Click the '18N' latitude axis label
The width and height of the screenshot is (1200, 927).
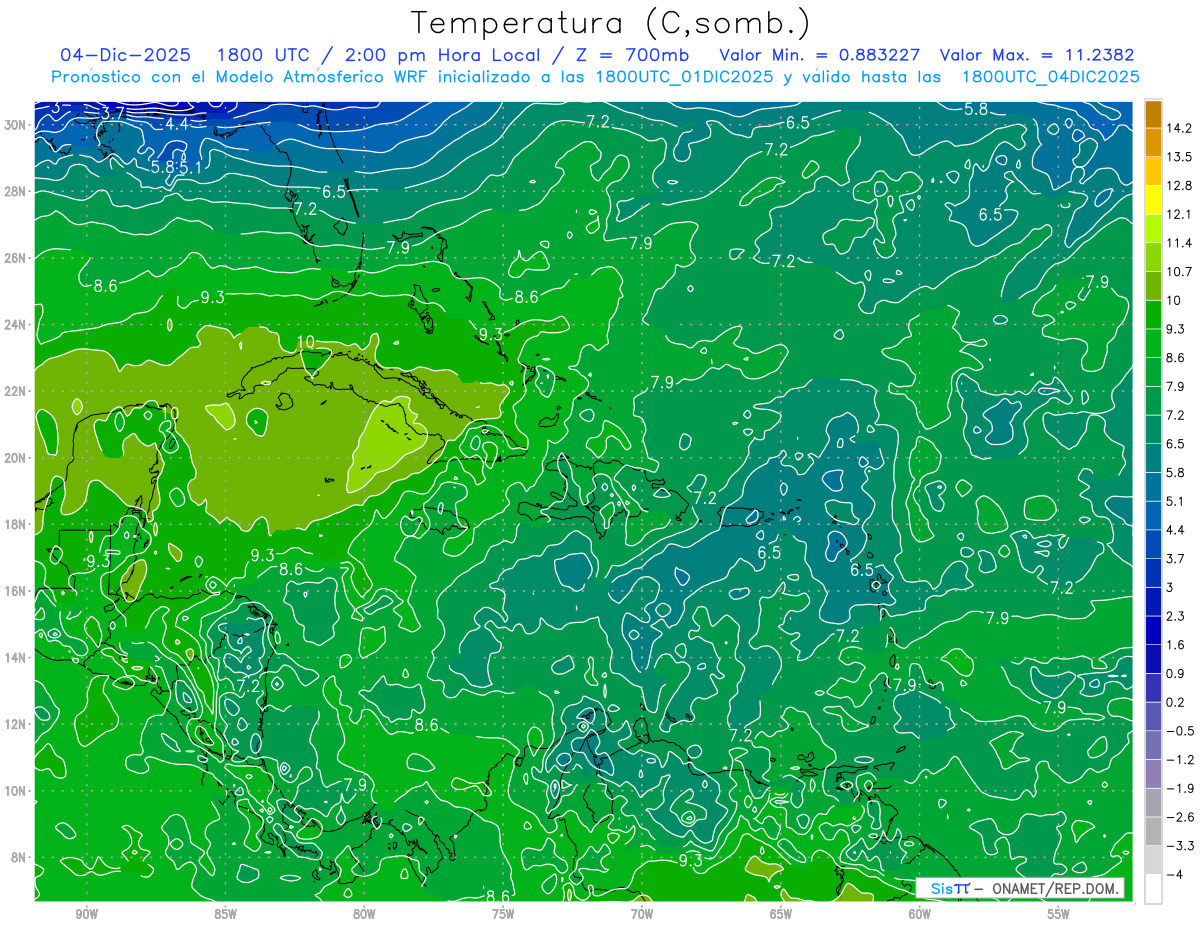coord(16,525)
